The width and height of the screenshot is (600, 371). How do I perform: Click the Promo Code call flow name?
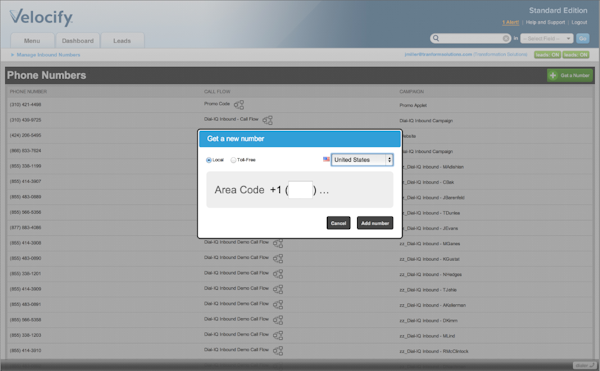tap(217, 104)
